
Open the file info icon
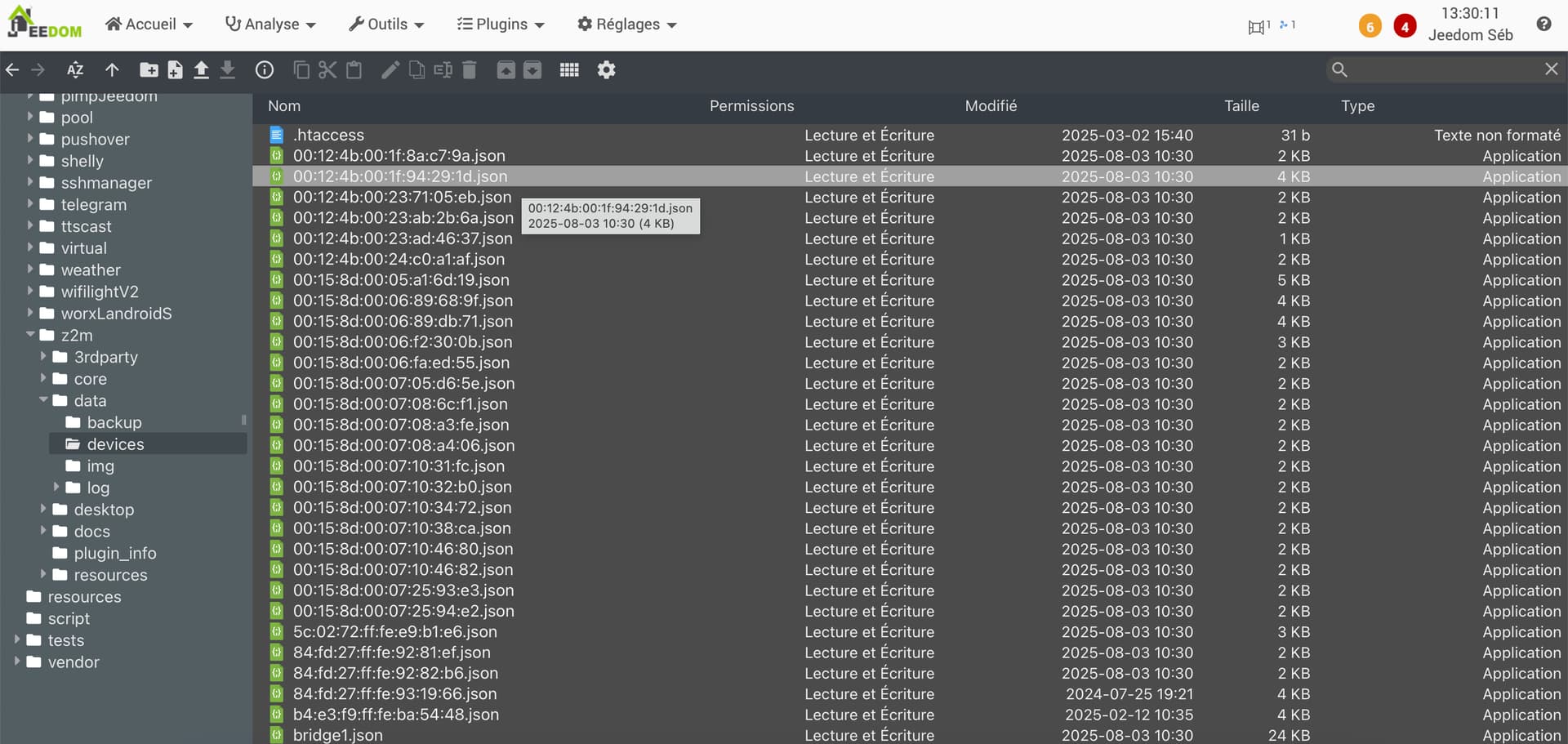click(x=264, y=70)
